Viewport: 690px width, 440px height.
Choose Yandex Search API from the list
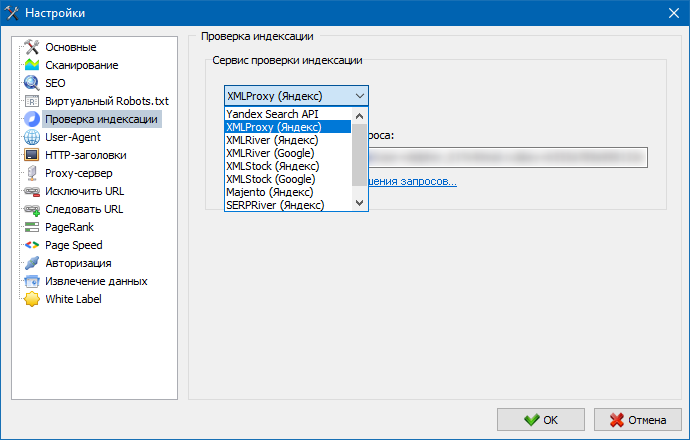288,114
